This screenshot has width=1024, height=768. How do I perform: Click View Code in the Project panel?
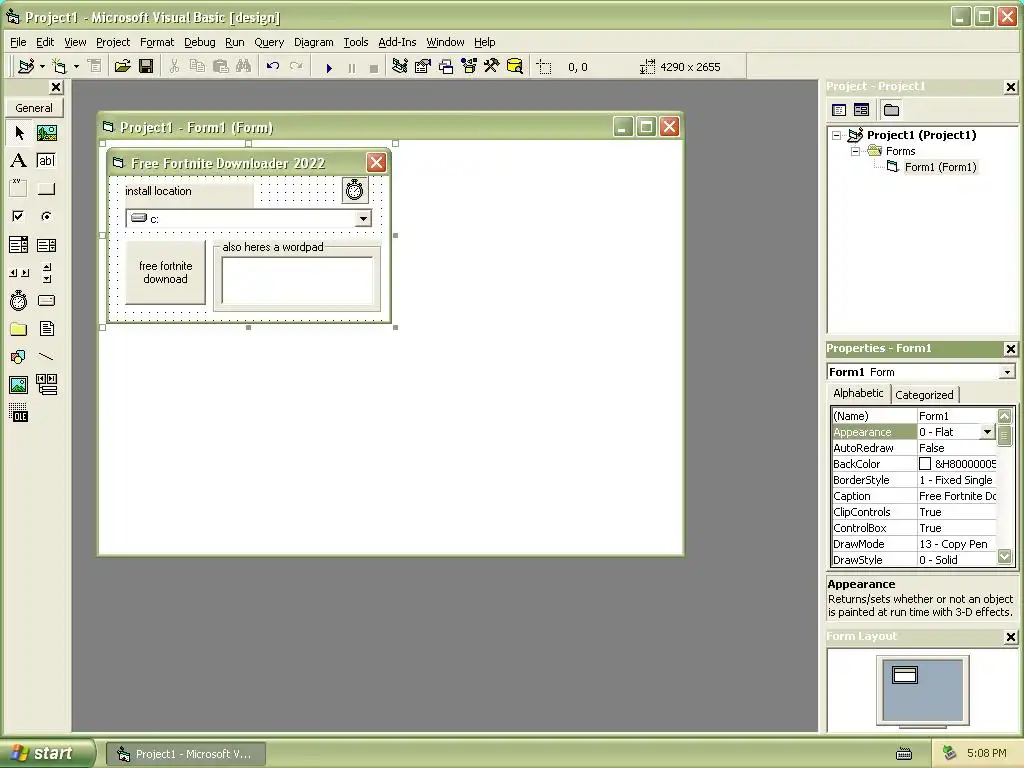coord(839,110)
